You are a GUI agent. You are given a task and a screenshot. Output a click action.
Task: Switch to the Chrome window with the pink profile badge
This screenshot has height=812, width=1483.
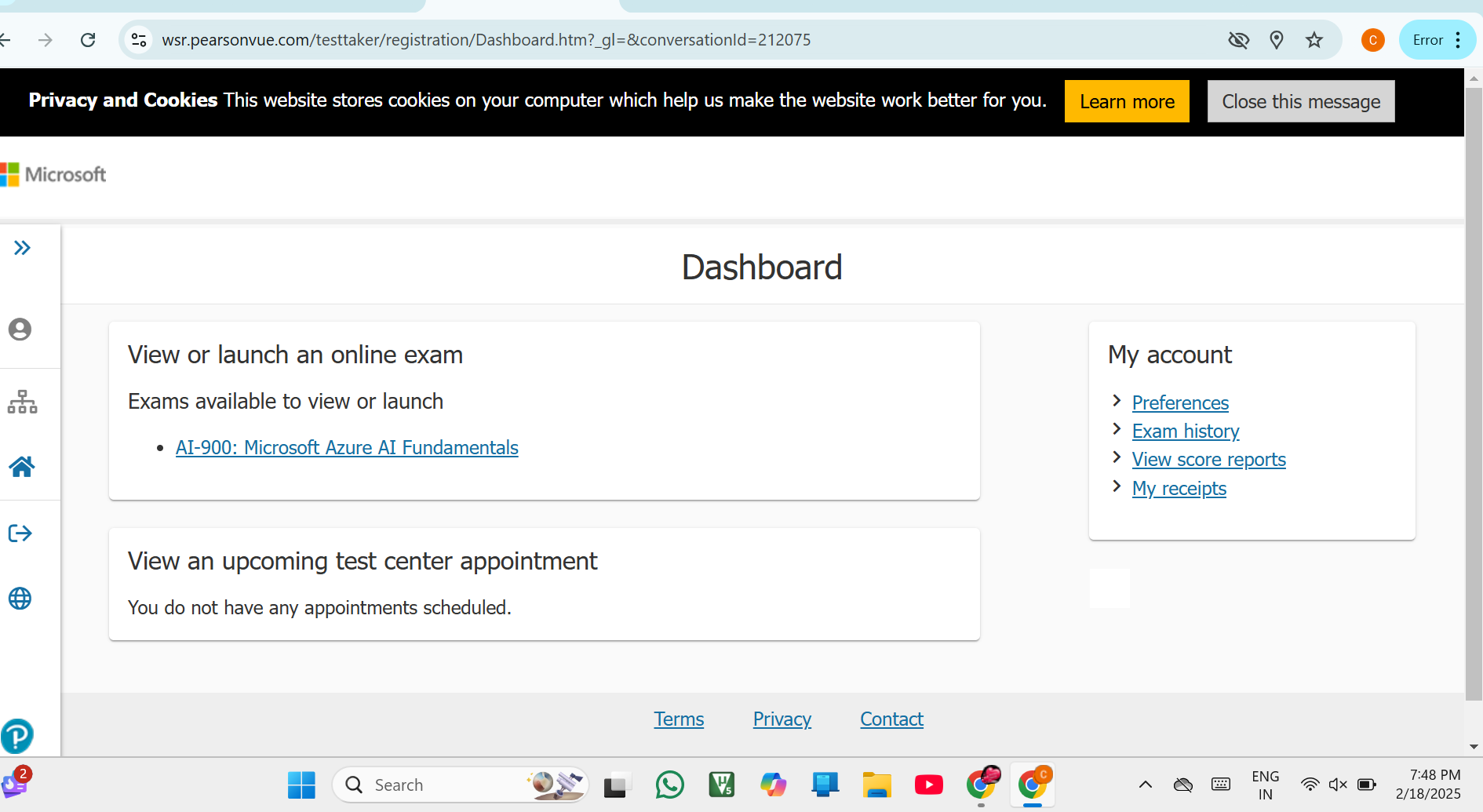982,784
